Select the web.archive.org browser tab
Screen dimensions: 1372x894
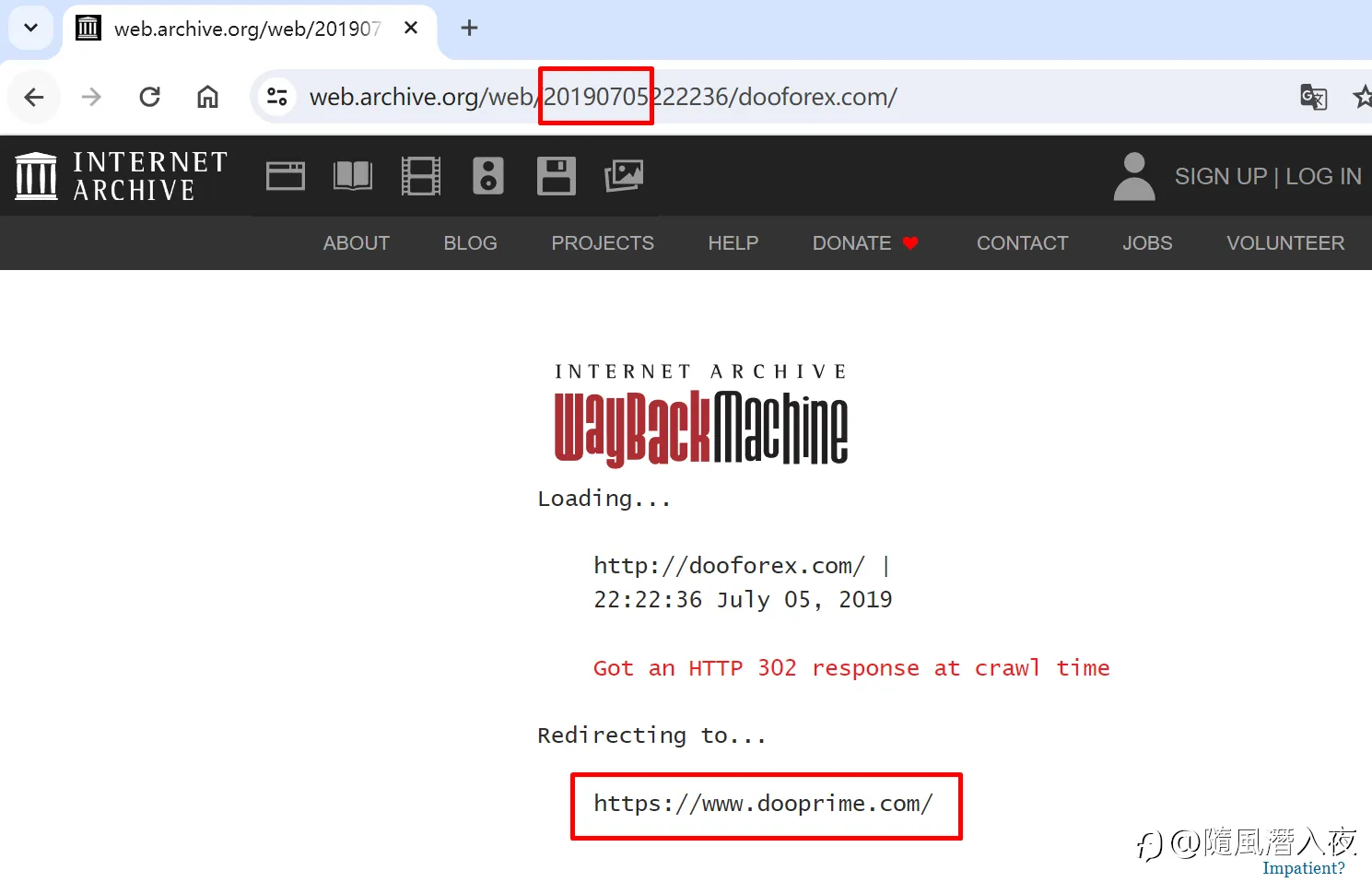click(x=249, y=29)
